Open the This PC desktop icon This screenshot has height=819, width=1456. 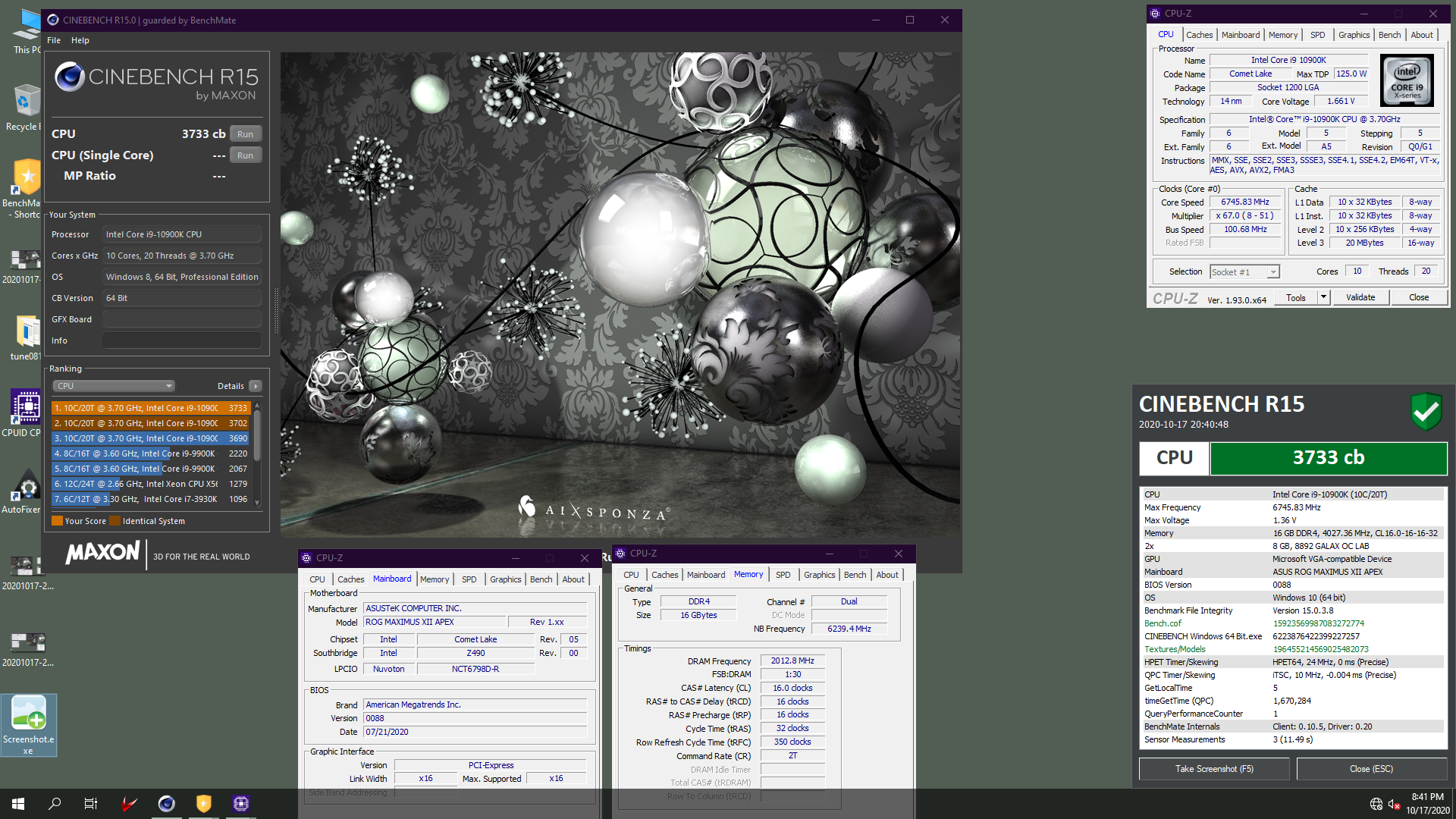point(27,30)
